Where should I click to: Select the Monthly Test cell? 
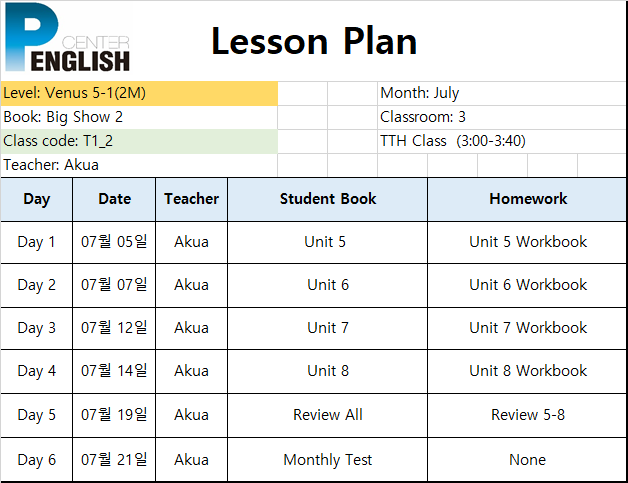pyautogui.click(x=328, y=460)
